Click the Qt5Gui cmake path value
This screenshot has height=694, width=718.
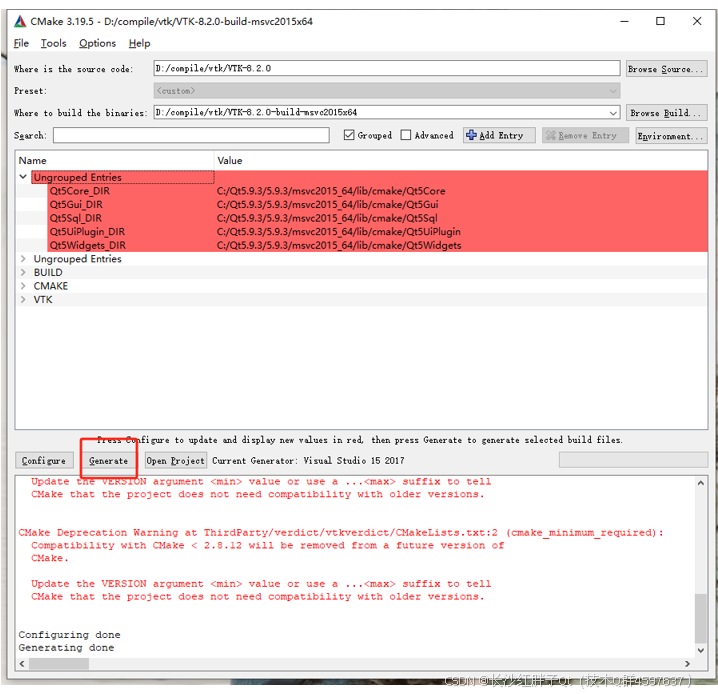[x=327, y=205]
